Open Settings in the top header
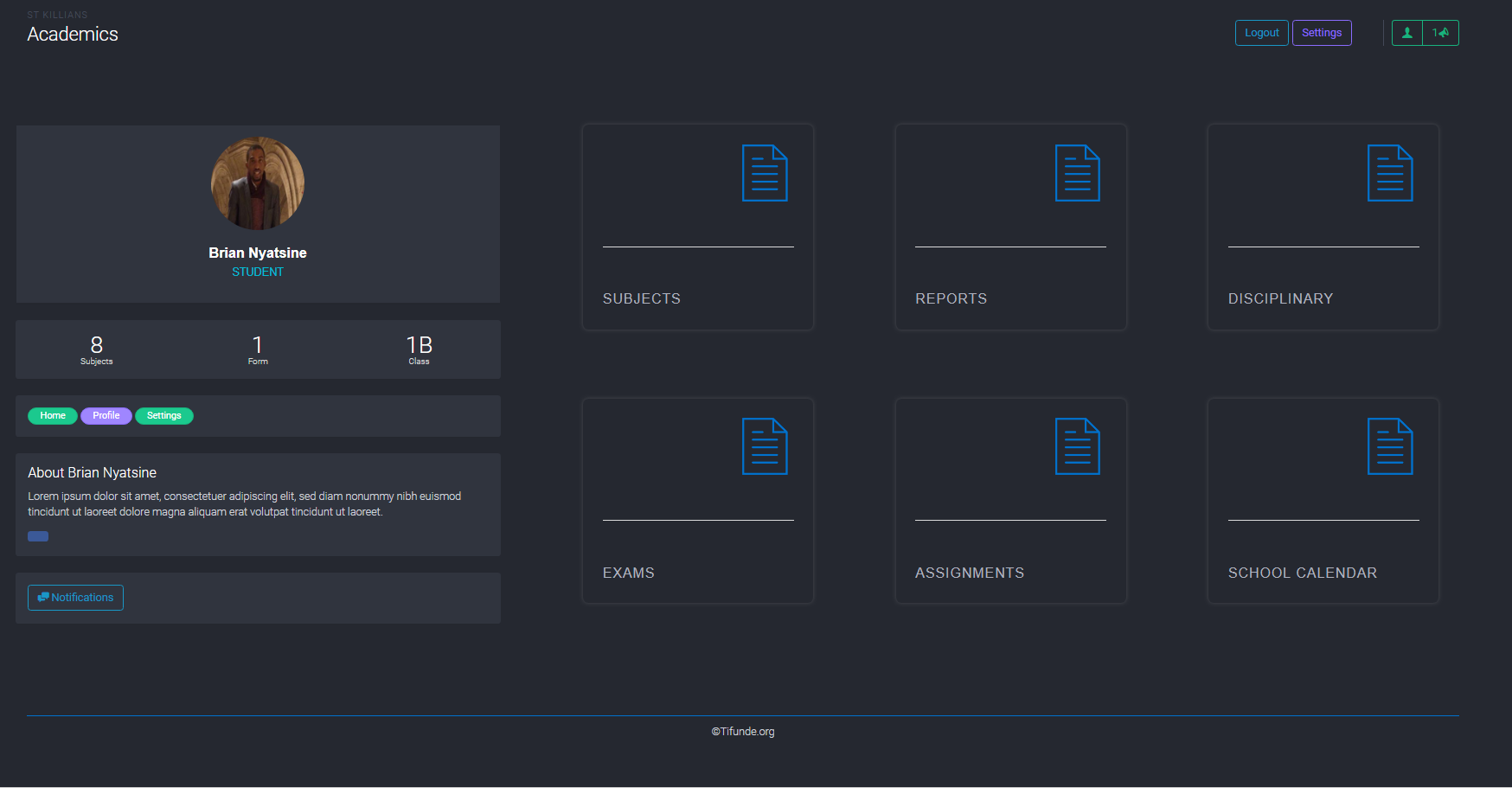 1321,33
